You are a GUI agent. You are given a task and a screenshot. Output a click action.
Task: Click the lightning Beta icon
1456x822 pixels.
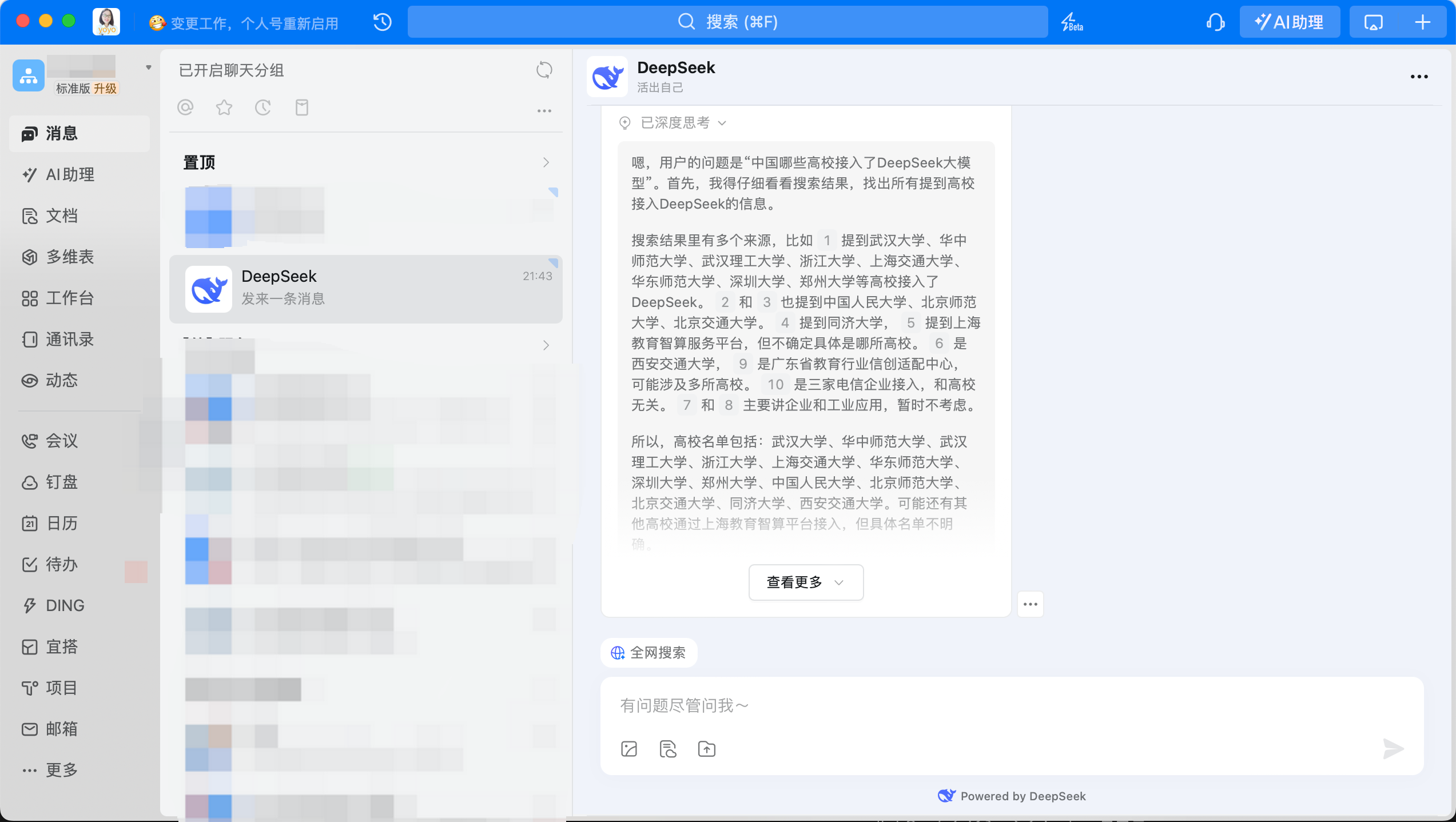click(x=1071, y=22)
